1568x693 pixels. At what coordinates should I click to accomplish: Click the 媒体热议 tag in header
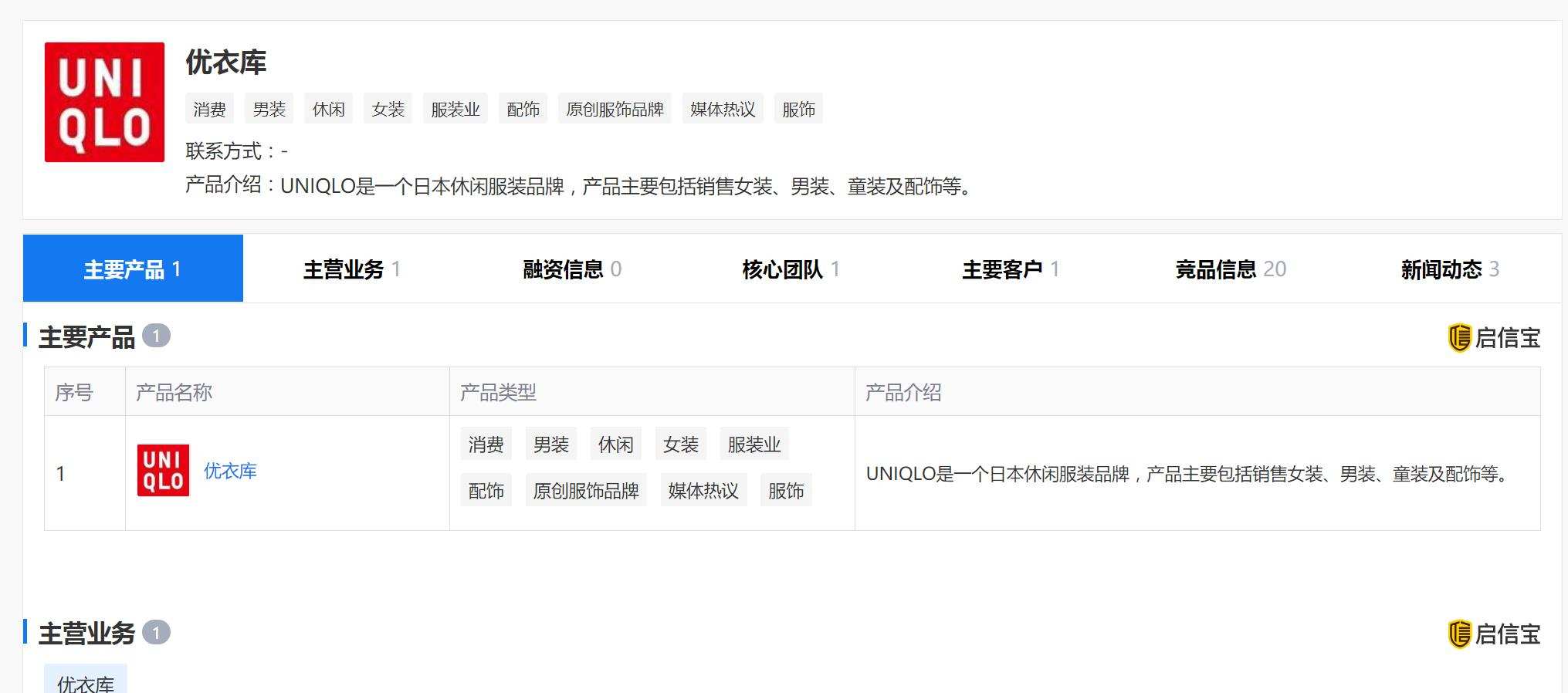pos(723,109)
